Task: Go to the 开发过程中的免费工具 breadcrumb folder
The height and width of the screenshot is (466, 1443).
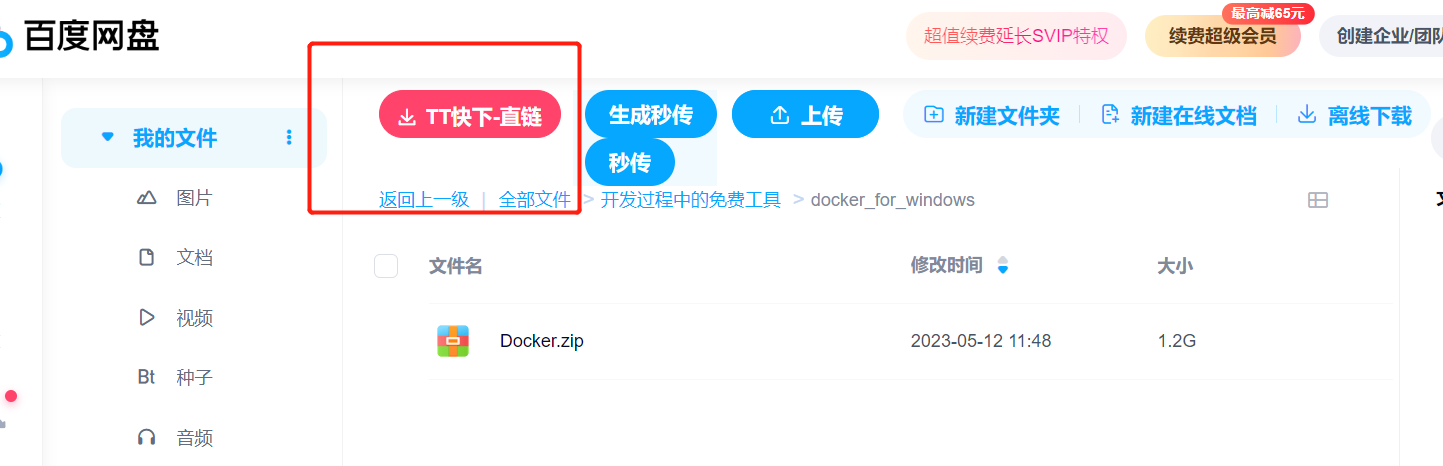Action: [690, 200]
